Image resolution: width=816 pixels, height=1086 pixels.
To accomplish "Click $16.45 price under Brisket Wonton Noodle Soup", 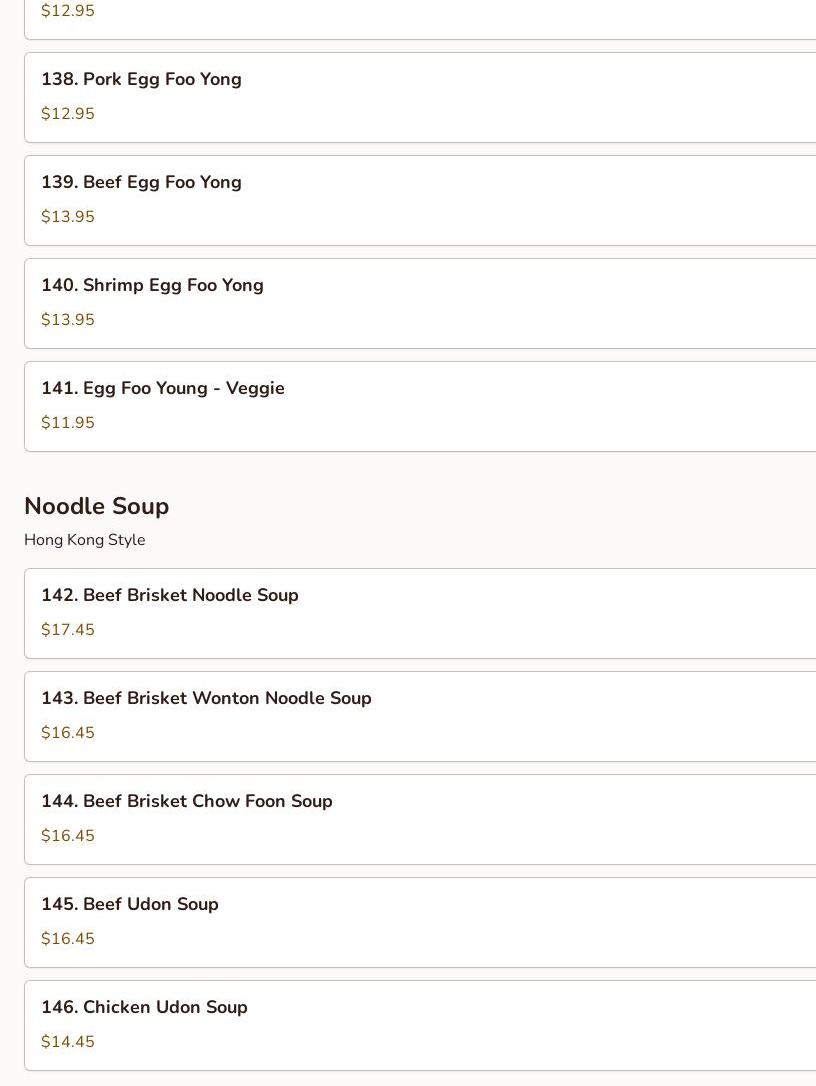I will coord(68,733).
